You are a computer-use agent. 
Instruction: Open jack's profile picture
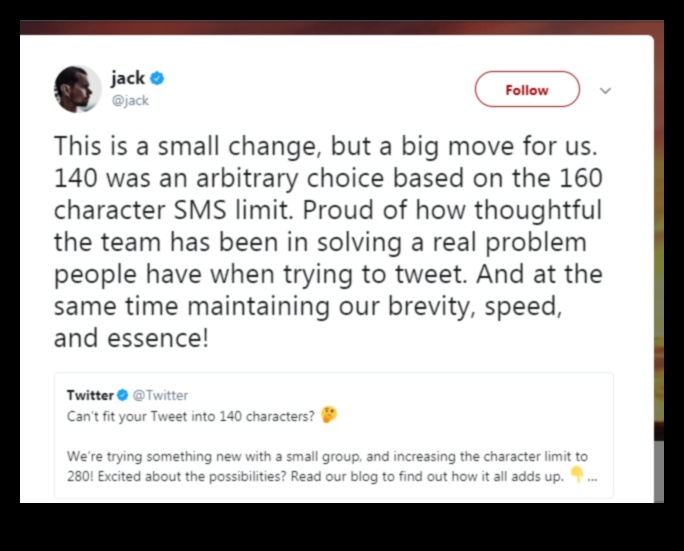[x=77, y=89]
